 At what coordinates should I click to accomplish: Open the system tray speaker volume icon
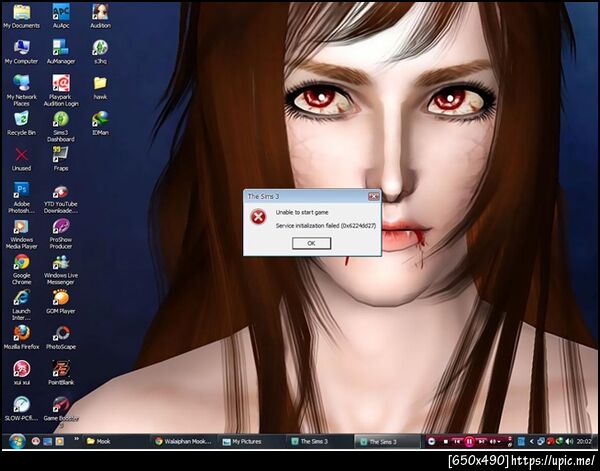(x=569, y=442)
